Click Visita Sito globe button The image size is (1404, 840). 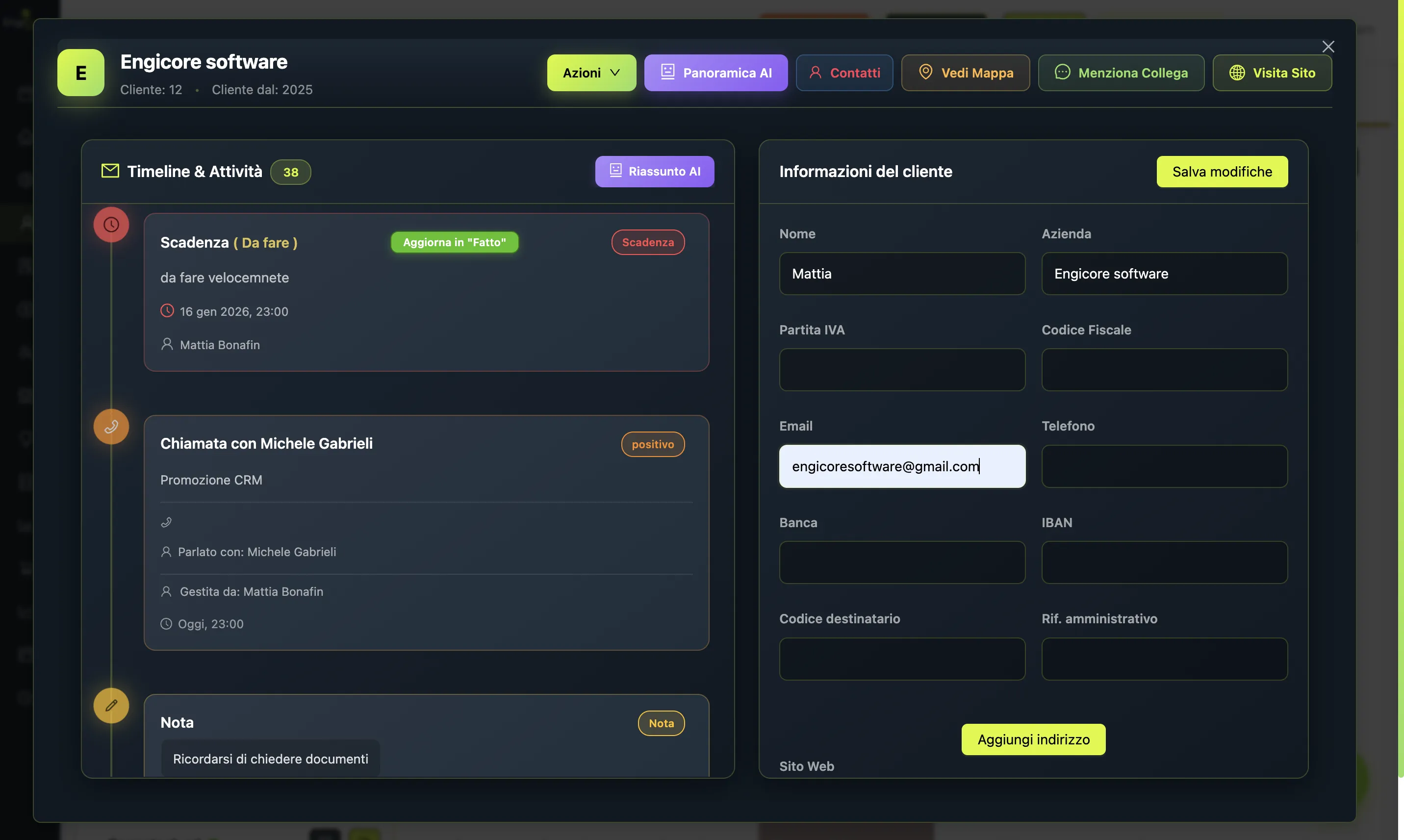(1272, 73)
